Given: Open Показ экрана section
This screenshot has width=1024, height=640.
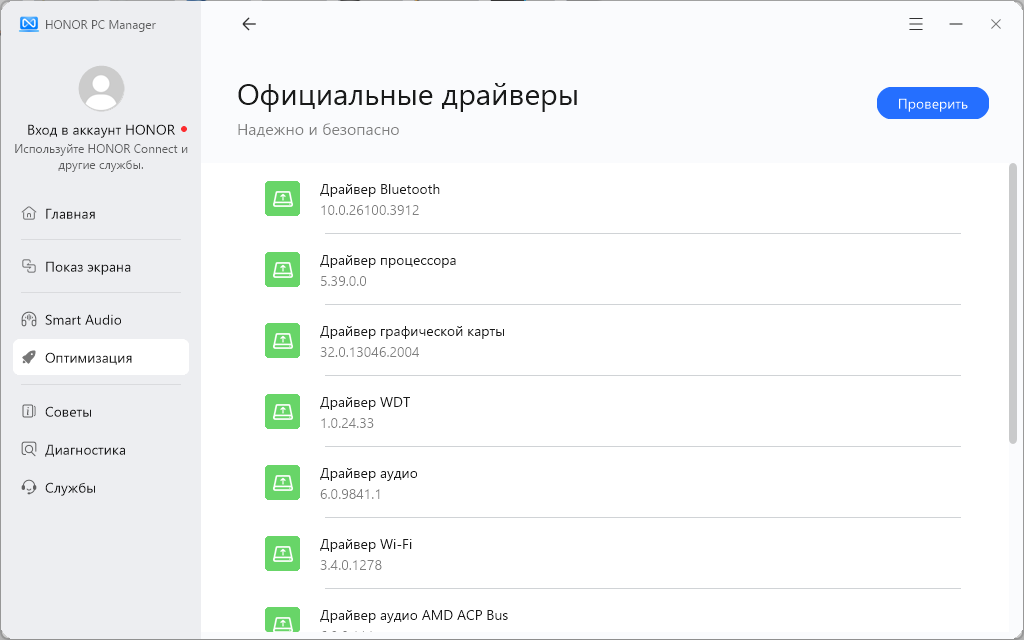Looking at the screenshot, I should click(x=87, y=267).
